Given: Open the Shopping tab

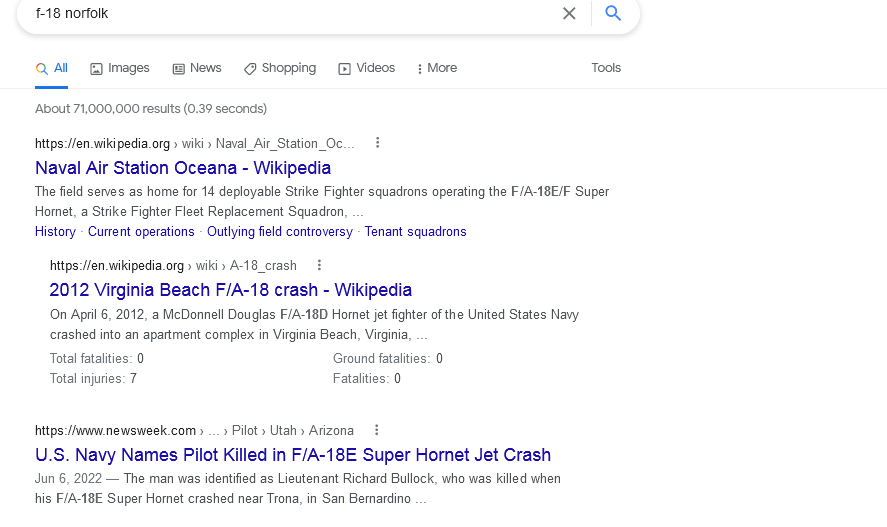Looking at the screenshot, I should click(280, 68).
